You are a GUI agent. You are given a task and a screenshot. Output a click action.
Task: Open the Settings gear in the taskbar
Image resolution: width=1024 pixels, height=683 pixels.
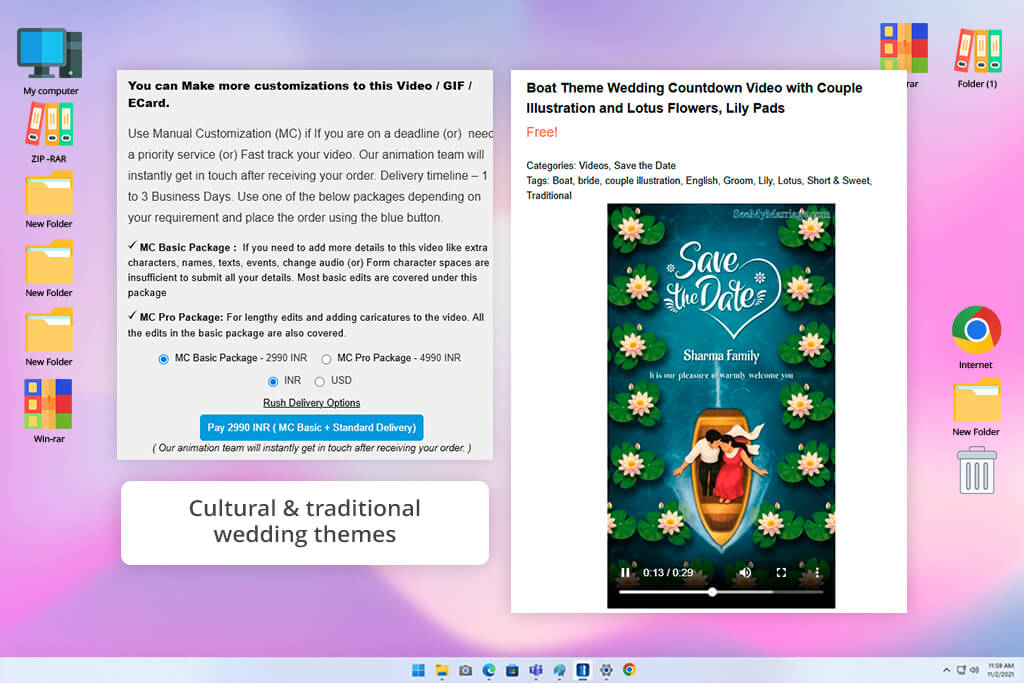click(x=606, y=670)
